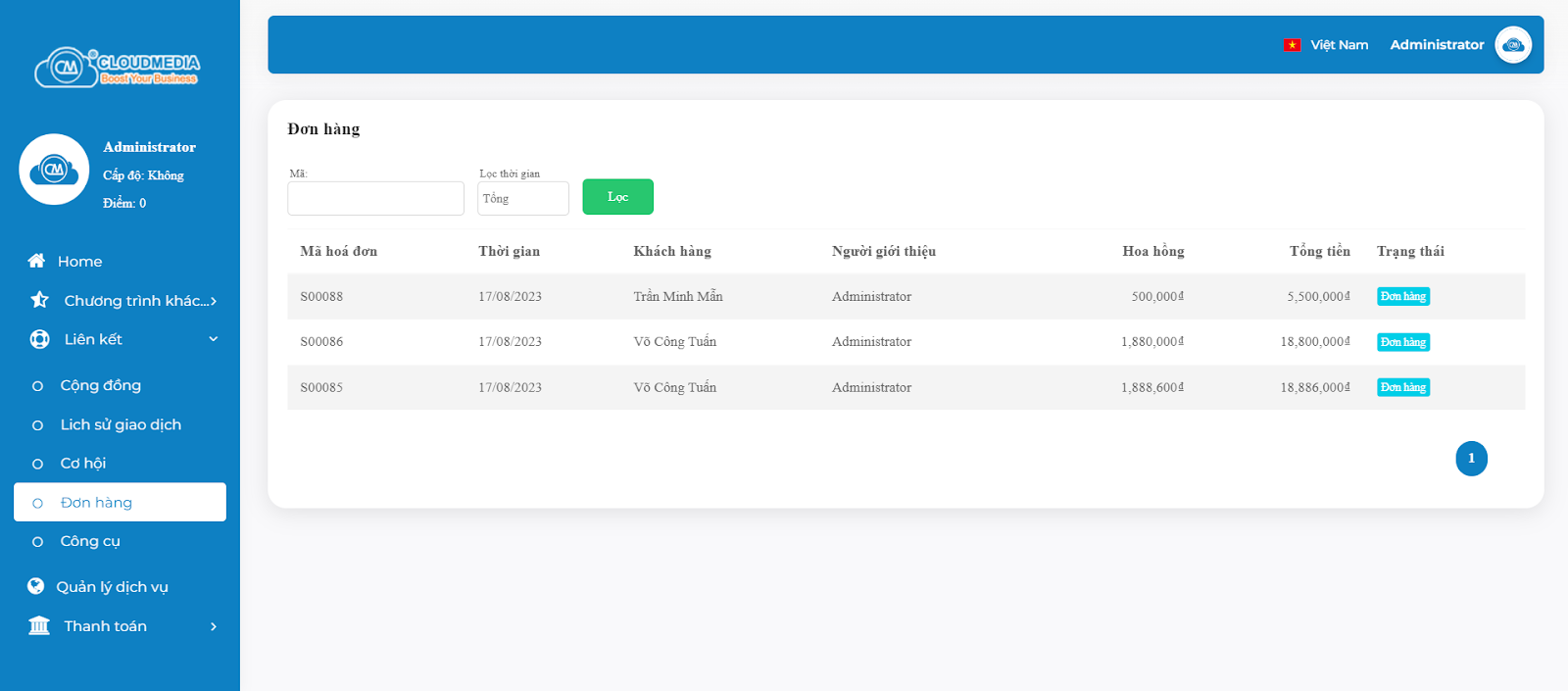Screen dimensions: 1568x691
Task: Click the star icon for Chương trình khác
Action: (39, 300)
